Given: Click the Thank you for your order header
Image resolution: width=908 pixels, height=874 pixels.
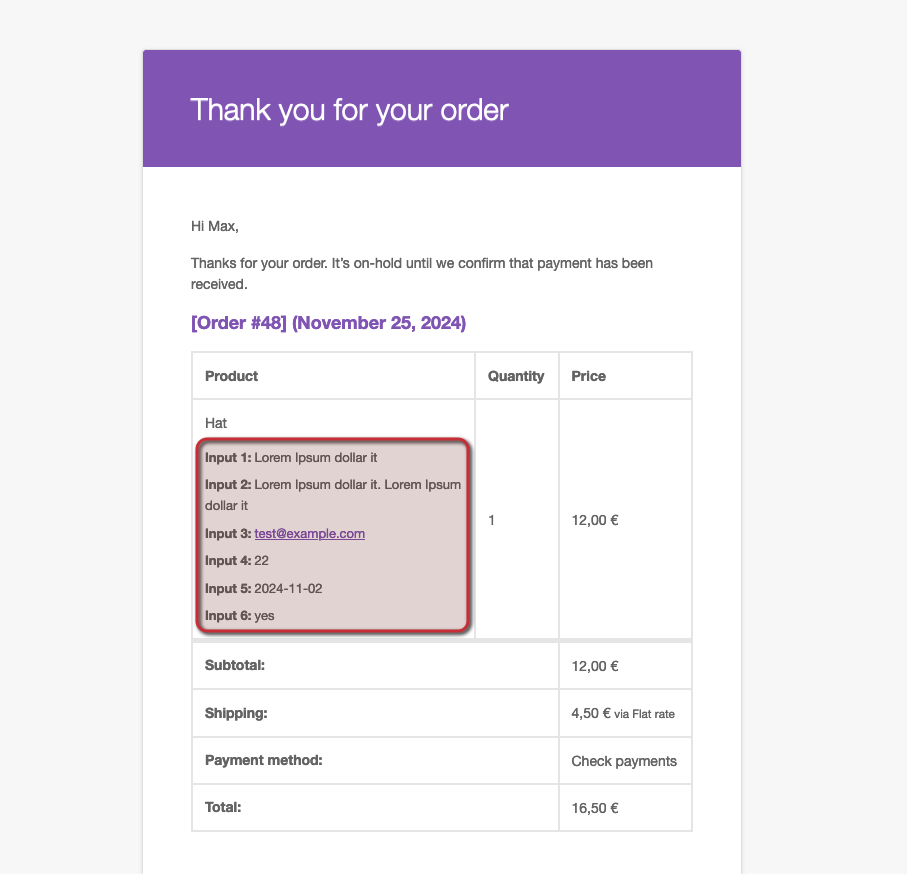Looking at the screenshot, I should (x=349, y=109).
